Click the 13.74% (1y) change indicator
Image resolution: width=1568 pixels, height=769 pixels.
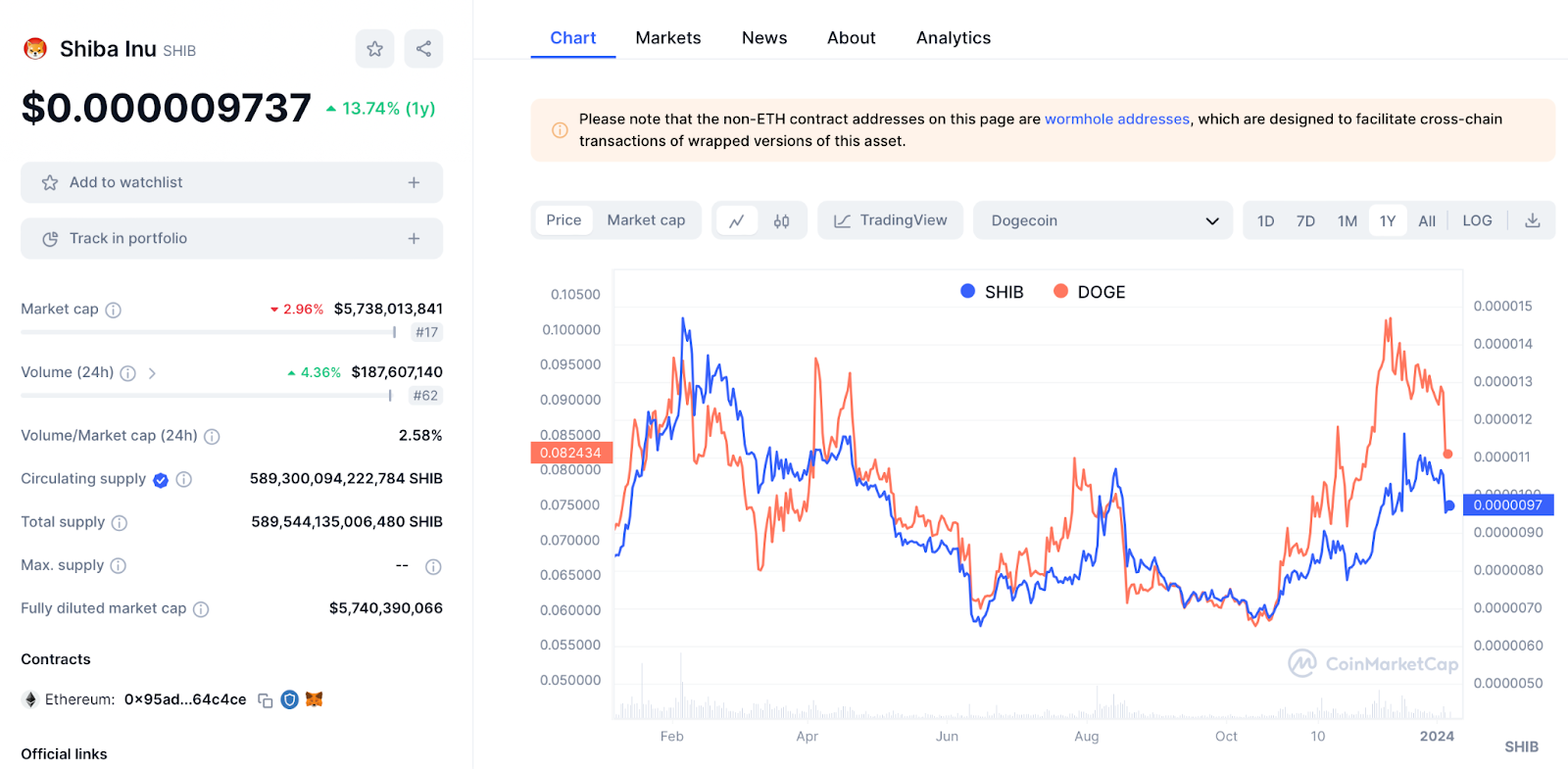click(380, 109)
